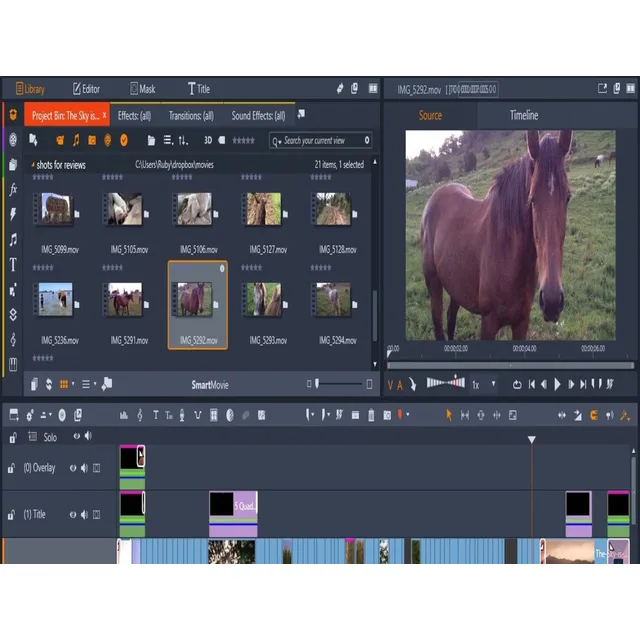Step back one frame in the player

[x=544, y=384]
